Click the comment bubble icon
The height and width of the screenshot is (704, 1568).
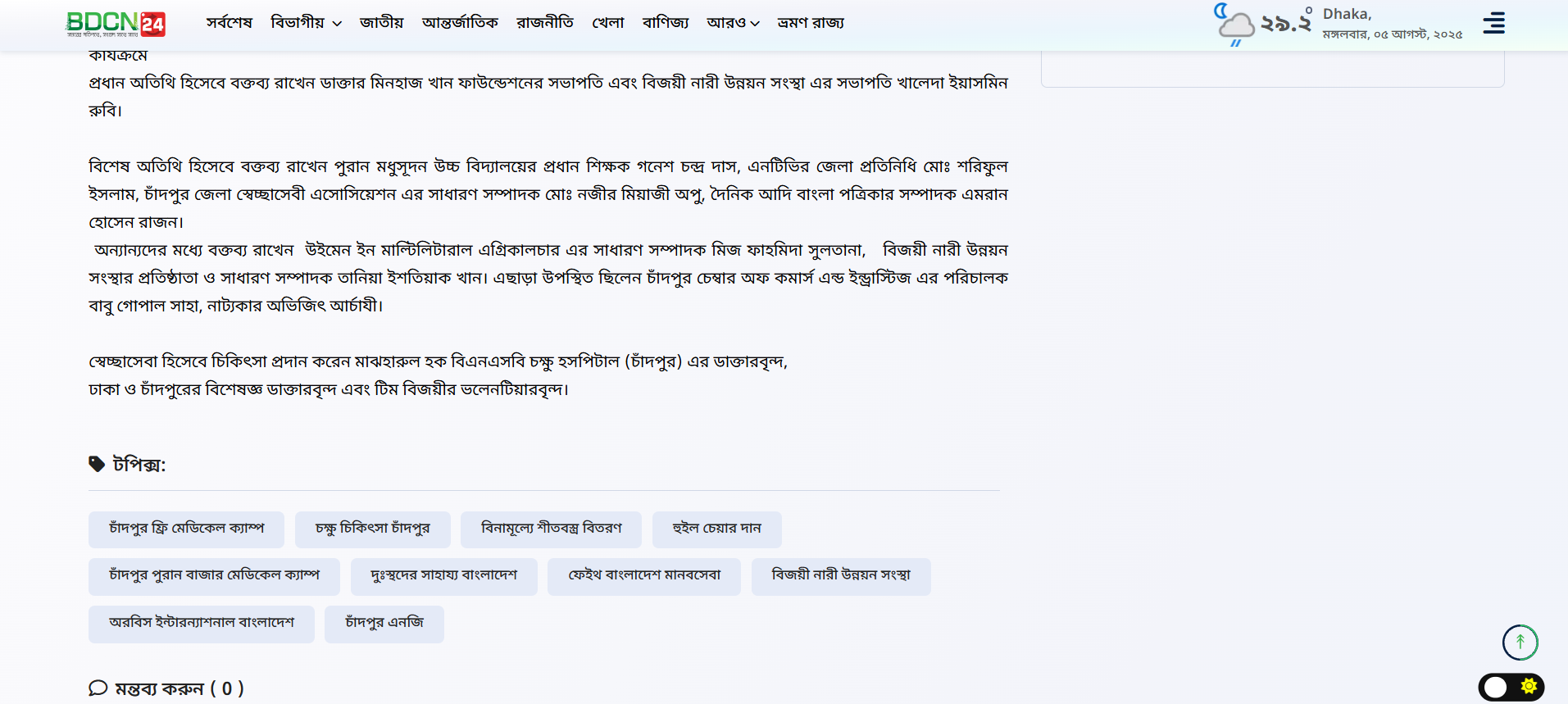point(98,688)
